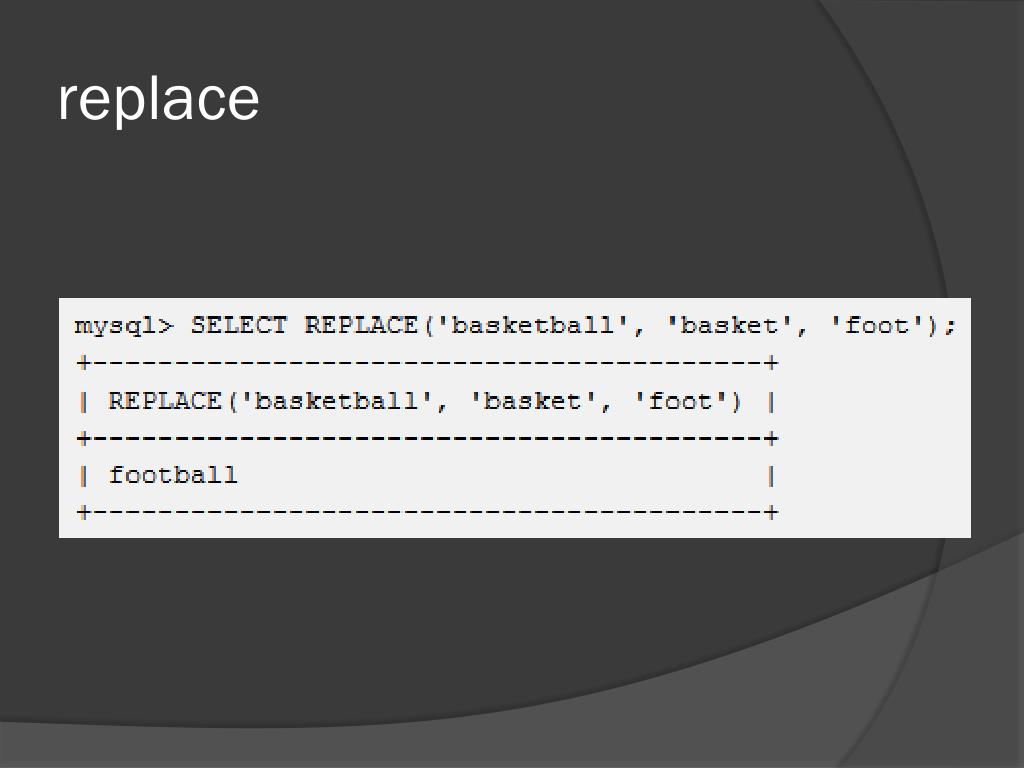Click the REPLACE function in the query line
1024x768 pixels.
tap(361, 325)
